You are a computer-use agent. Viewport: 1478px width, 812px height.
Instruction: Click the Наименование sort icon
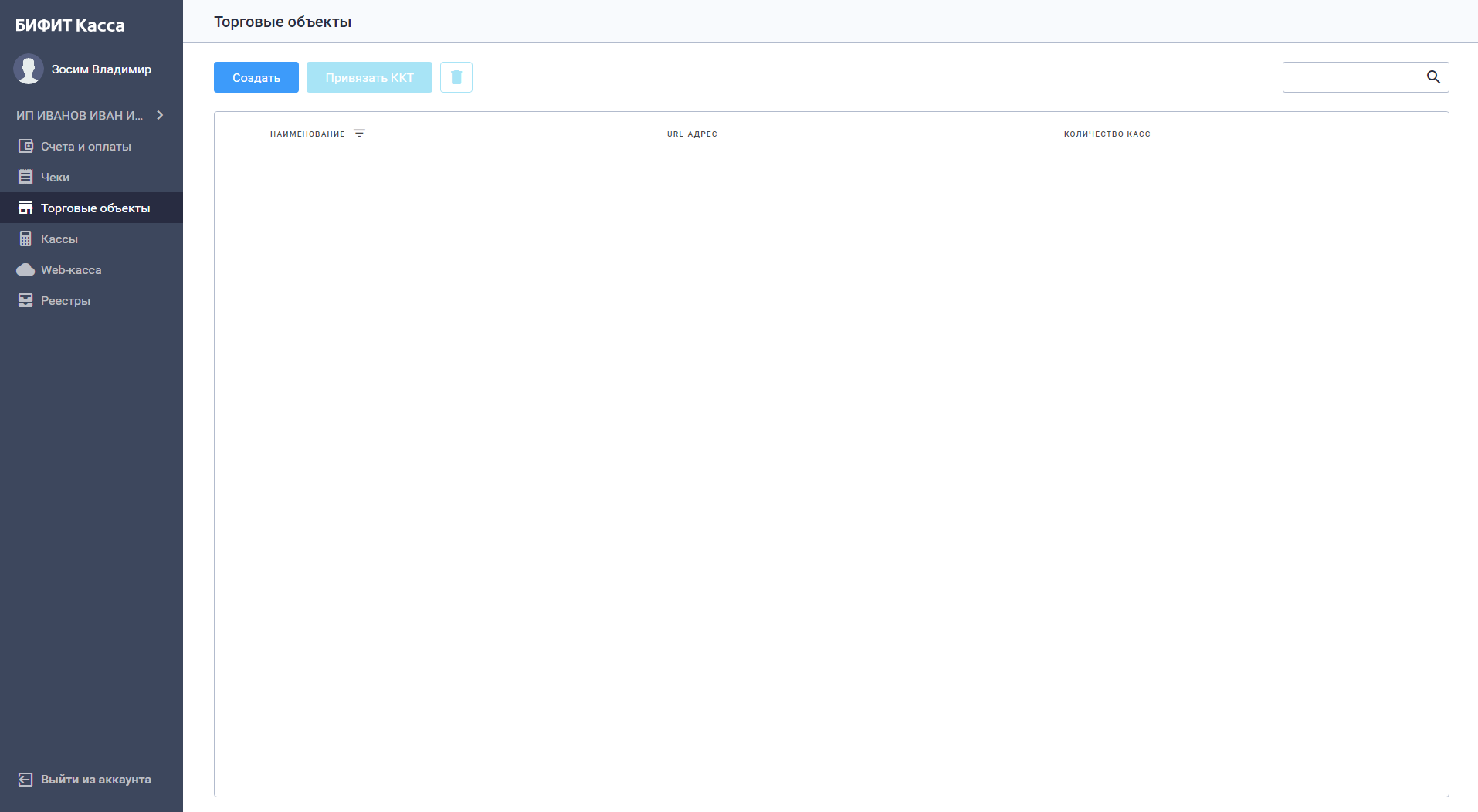[x=359, y=134]
